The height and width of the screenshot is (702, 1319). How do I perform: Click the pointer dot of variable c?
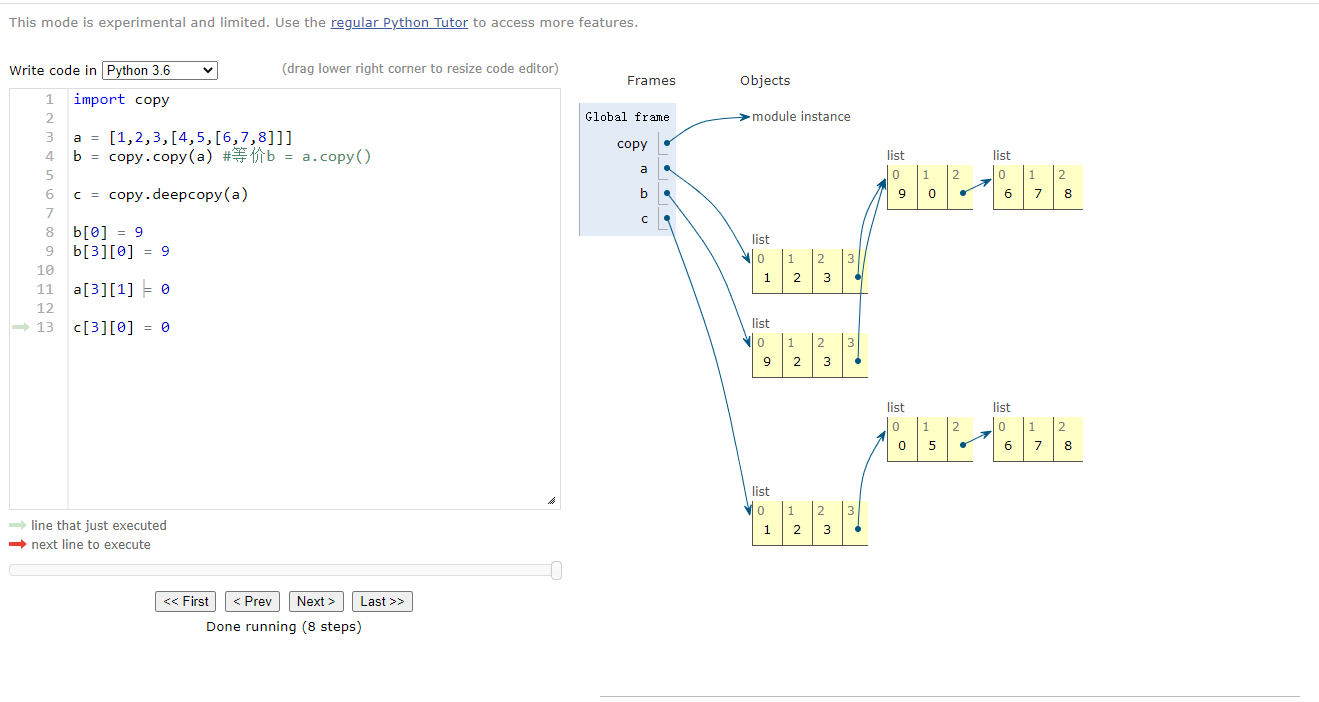click(667, 218)
